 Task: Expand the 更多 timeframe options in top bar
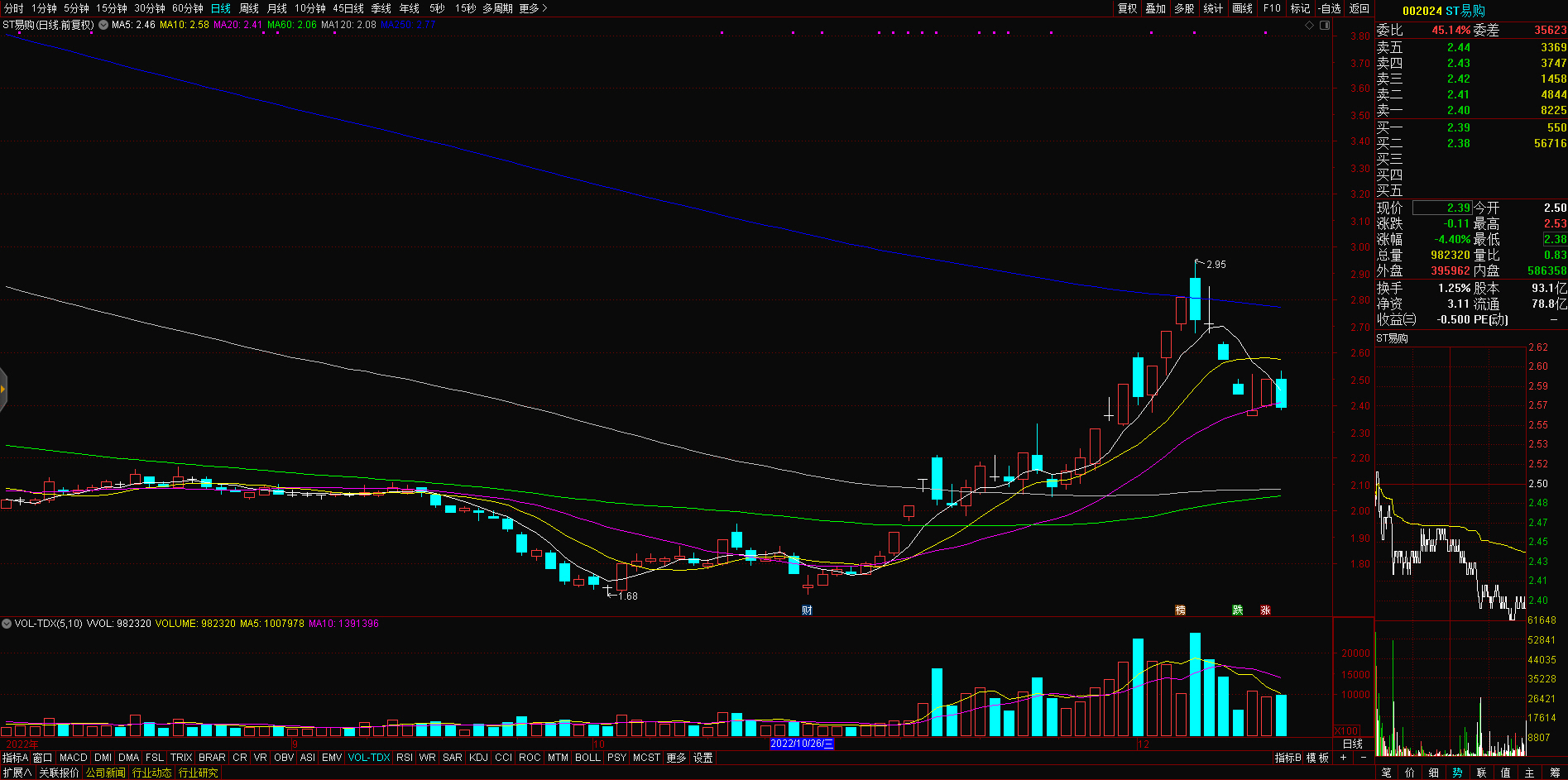533,8
